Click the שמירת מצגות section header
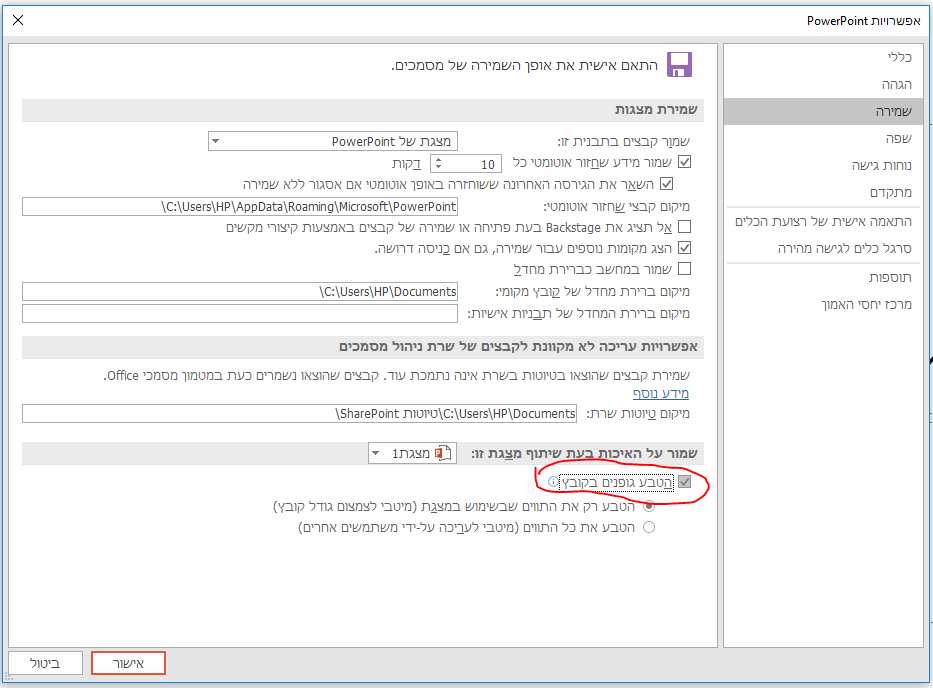The height and width of the screenshot is (688, 933). (x=363, y=110)
